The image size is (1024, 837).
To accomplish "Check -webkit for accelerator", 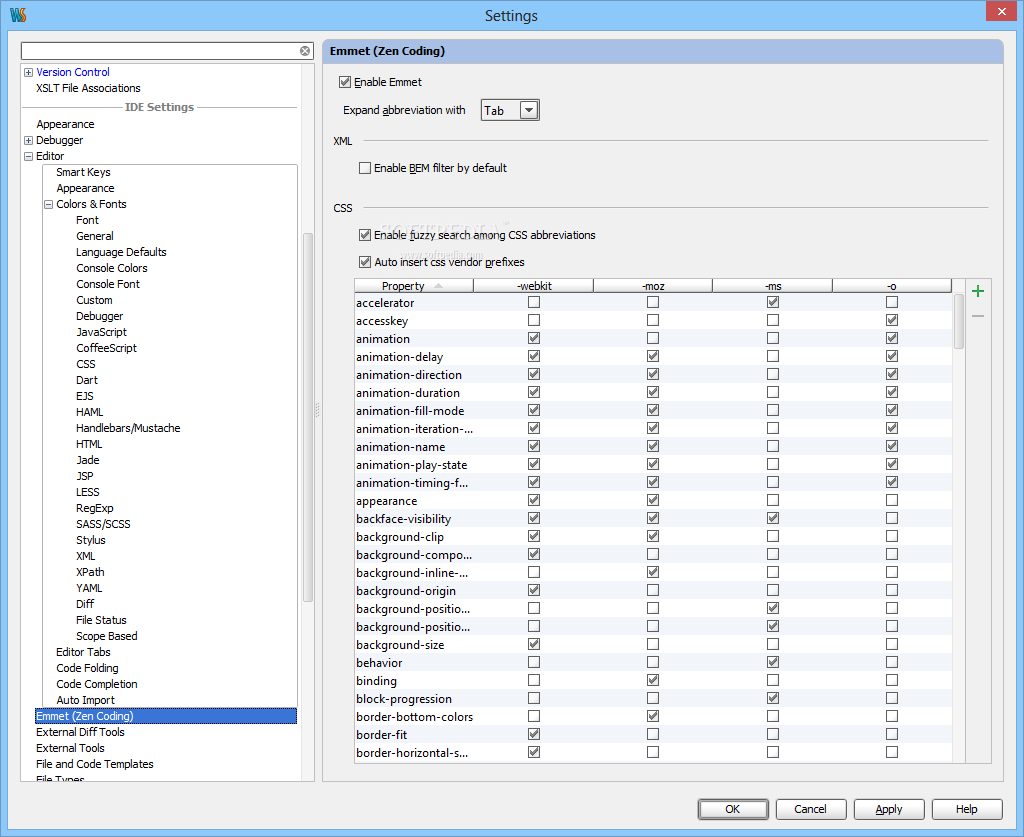I will click(x=534, y=302).
